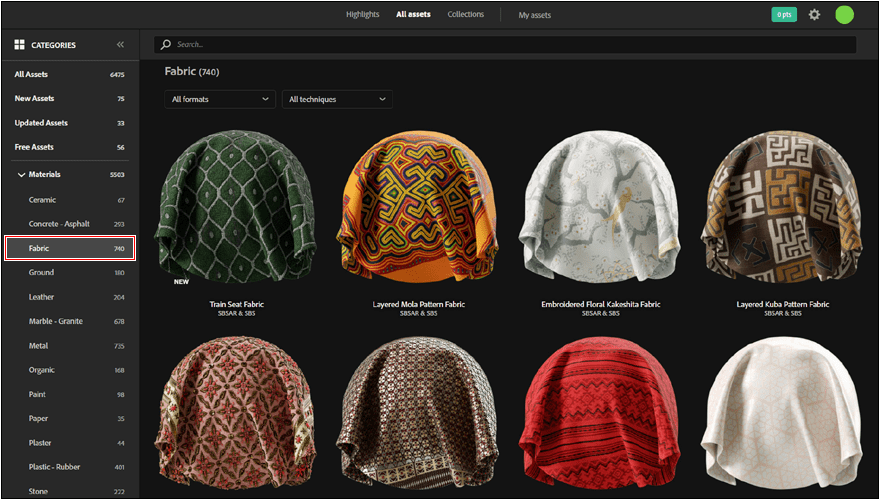
Task: Switch to the Highlights tab
Action: click(363, 15)
